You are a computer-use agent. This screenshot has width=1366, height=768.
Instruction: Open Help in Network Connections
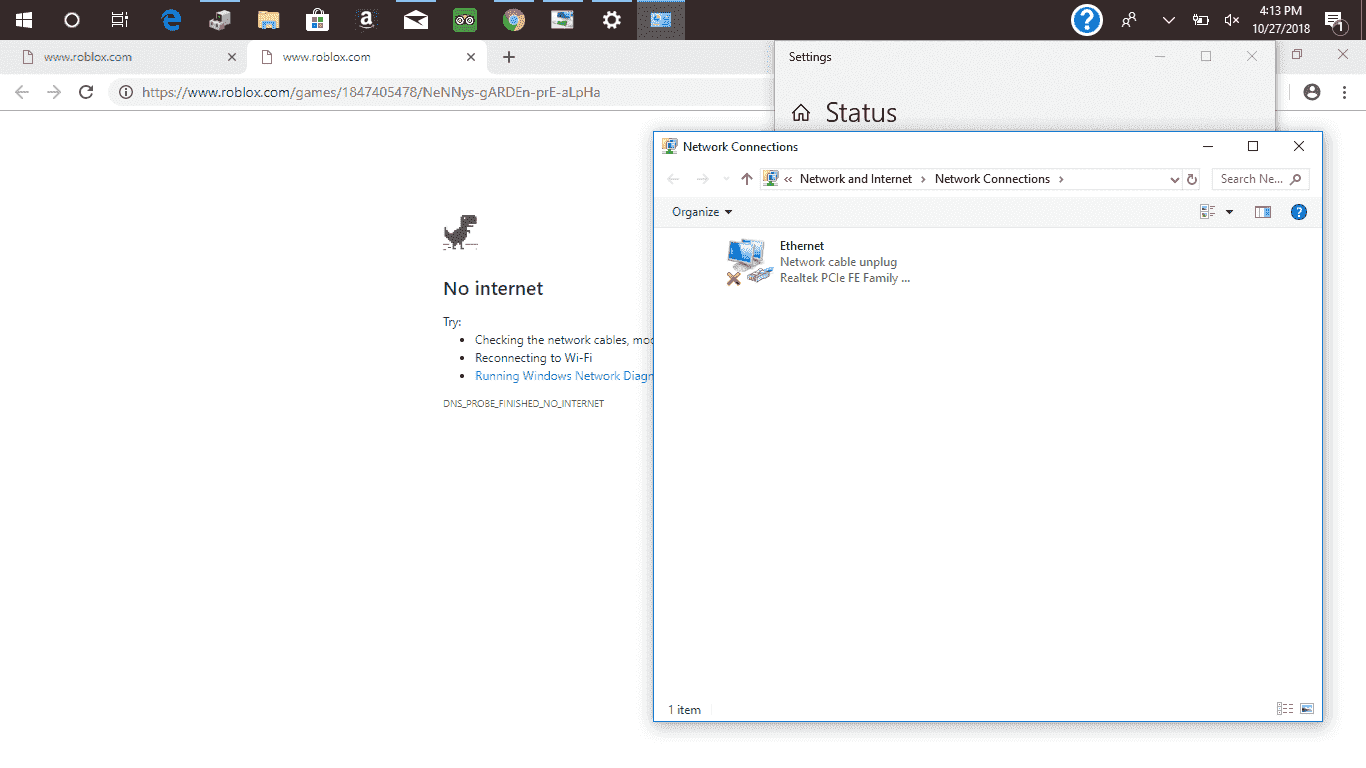pyautogui.click(x=1299, y=212)
